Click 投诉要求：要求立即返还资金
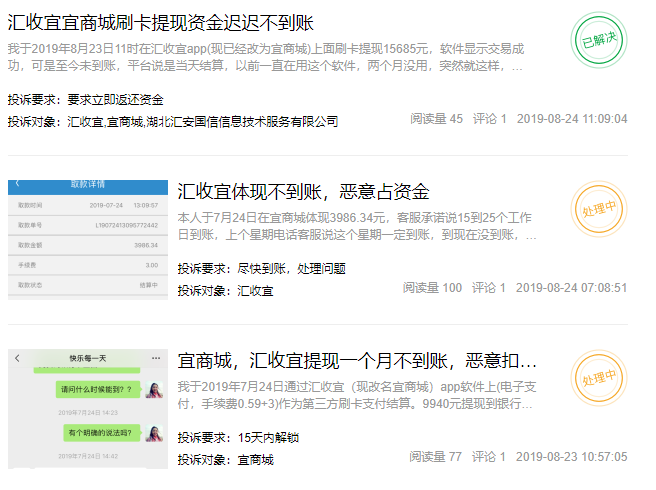This screenshot has width=656, height=490. 85,100
